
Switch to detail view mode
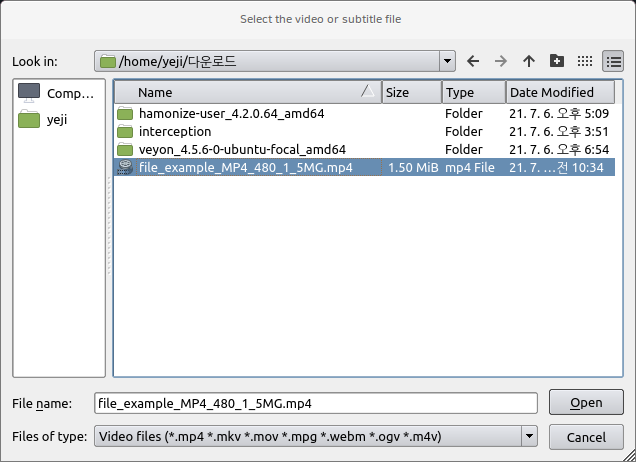tap(612, 61)
